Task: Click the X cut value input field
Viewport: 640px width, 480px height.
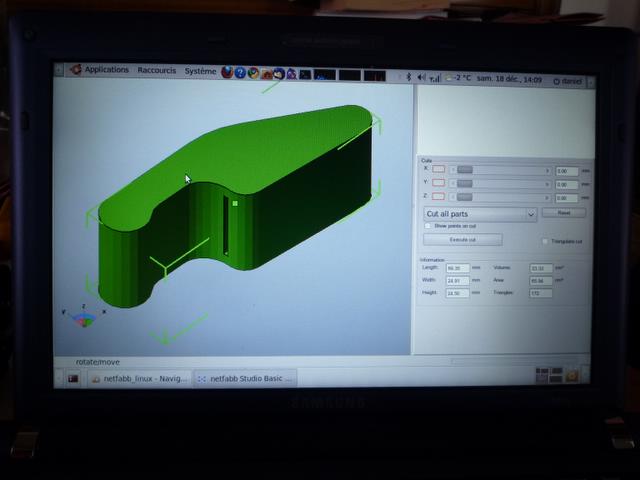Action: coord(567,171)
